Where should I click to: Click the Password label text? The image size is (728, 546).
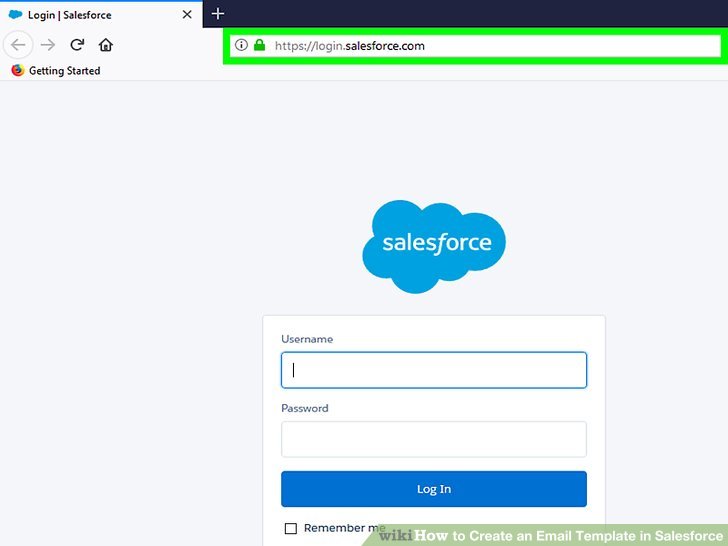coord(305,408)
